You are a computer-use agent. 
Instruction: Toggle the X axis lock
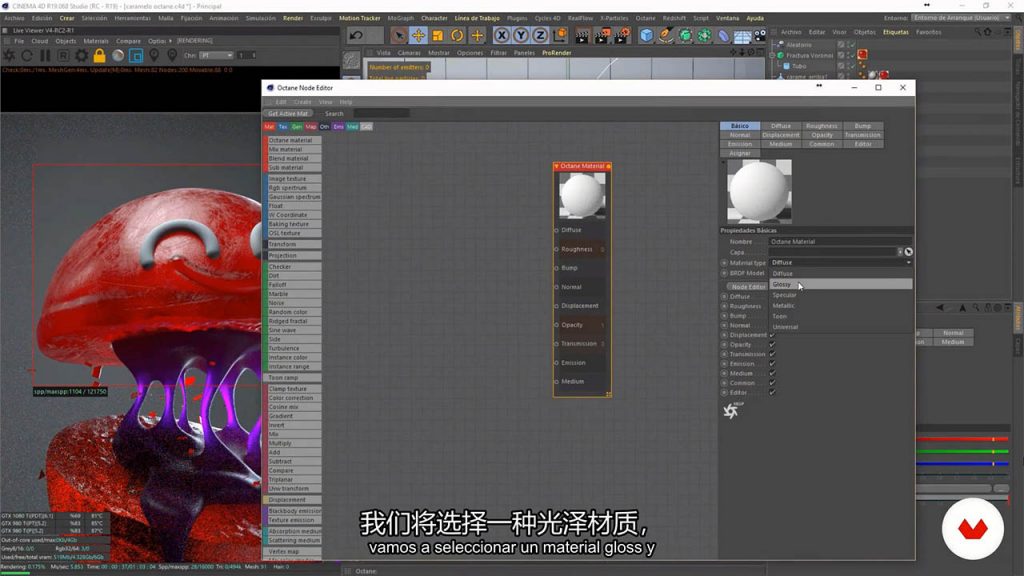[502, 35]
